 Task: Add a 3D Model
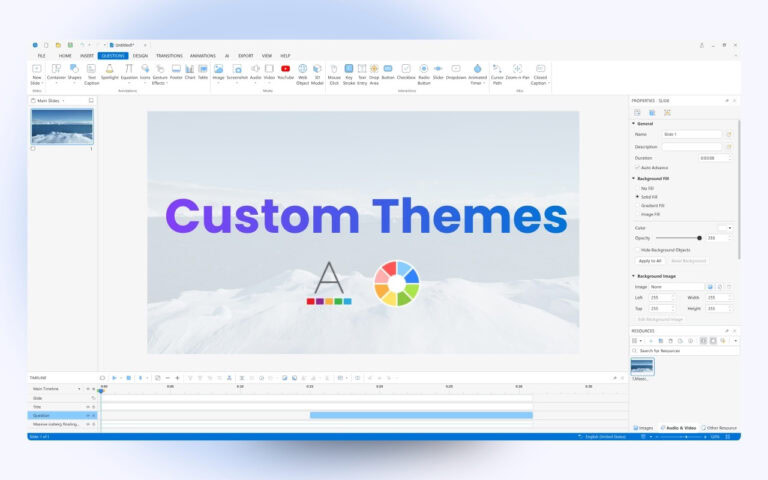click(x=317, y=74)
